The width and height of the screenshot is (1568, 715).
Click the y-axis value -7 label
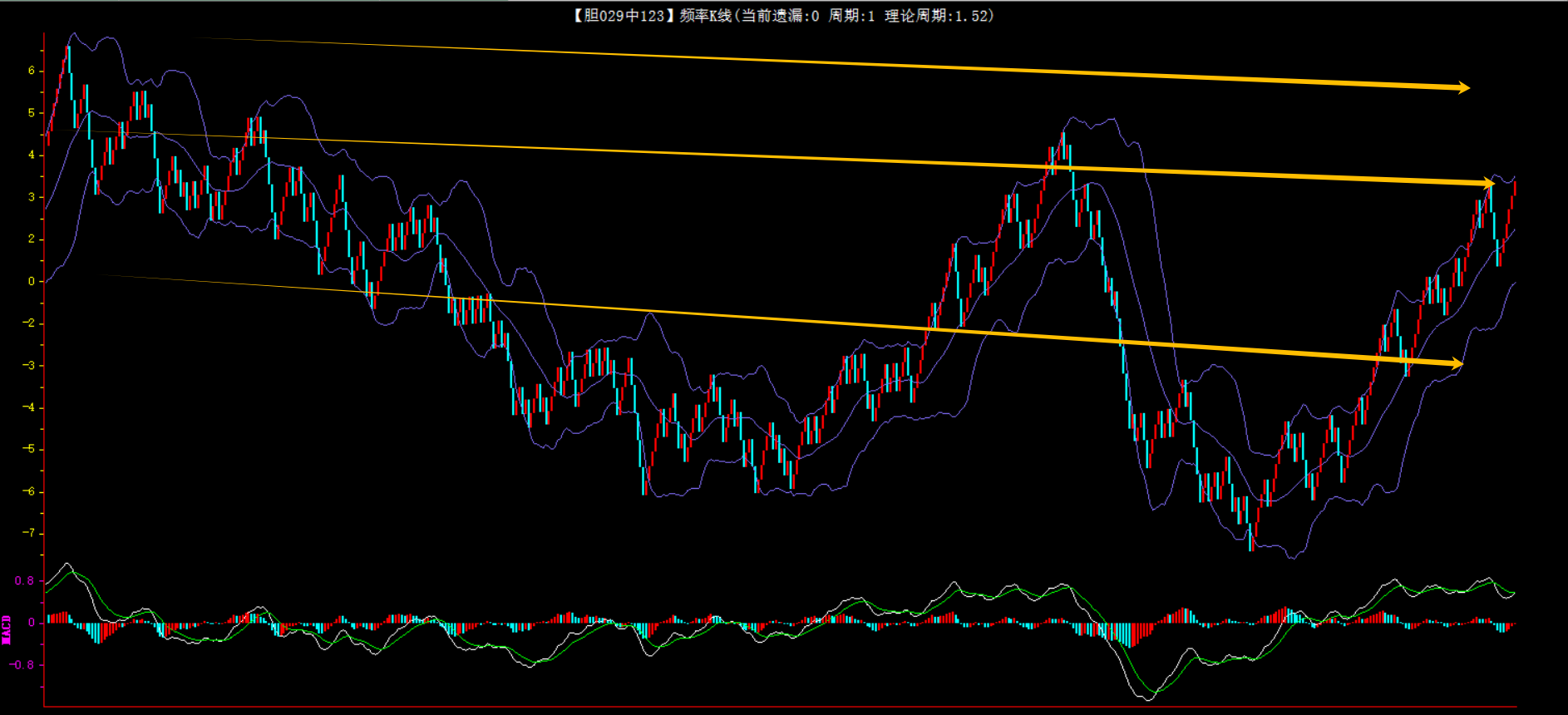point(29,533)
